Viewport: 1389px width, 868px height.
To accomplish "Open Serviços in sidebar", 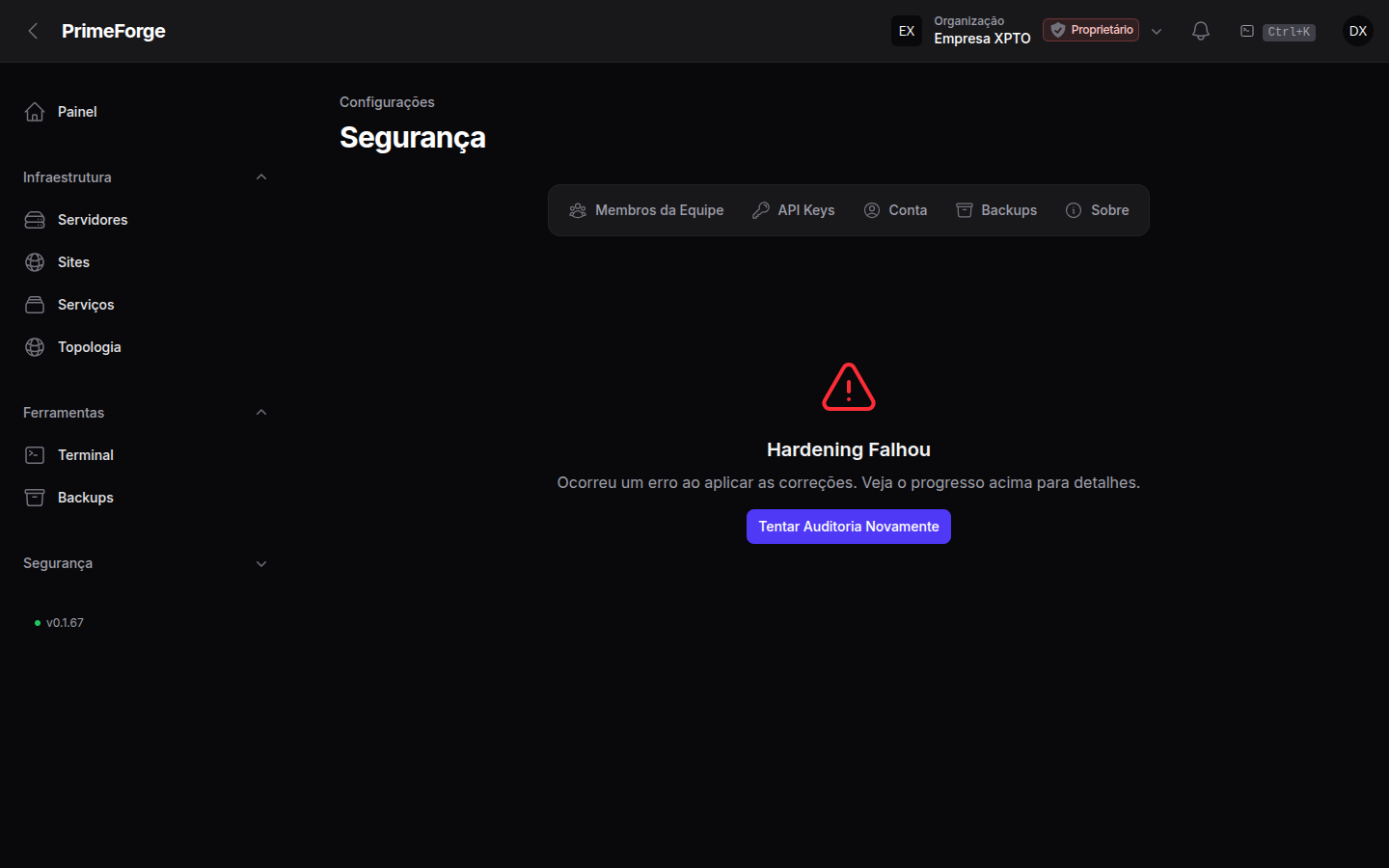I will tap(145, 305).
